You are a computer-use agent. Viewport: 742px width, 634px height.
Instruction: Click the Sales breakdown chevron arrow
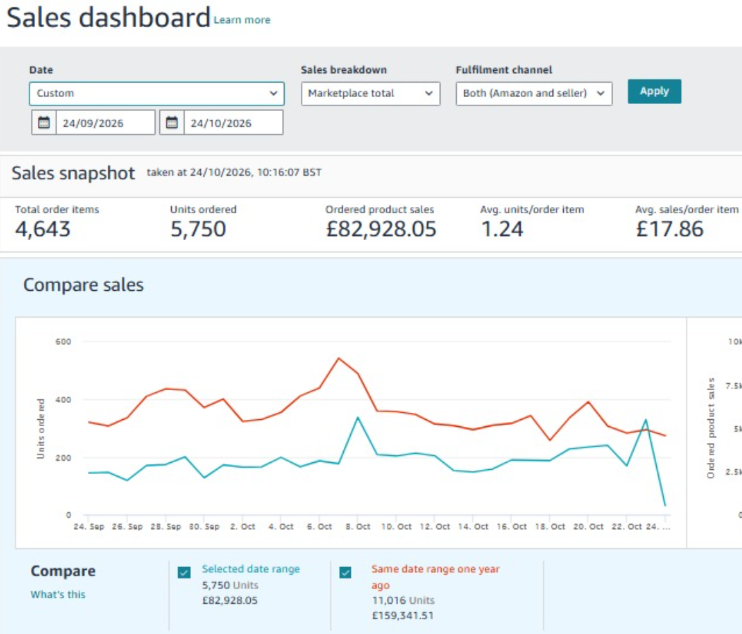(429, 93)
